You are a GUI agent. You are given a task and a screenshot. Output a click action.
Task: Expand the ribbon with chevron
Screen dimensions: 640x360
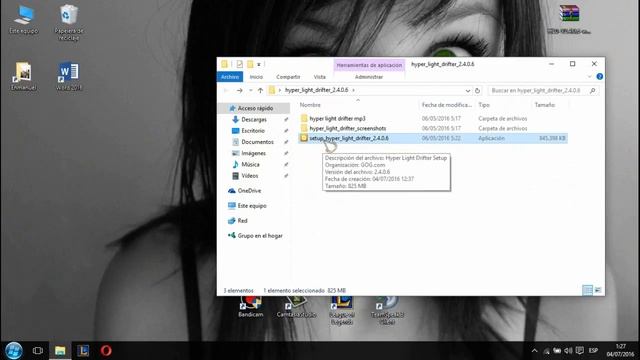(589, 77)
